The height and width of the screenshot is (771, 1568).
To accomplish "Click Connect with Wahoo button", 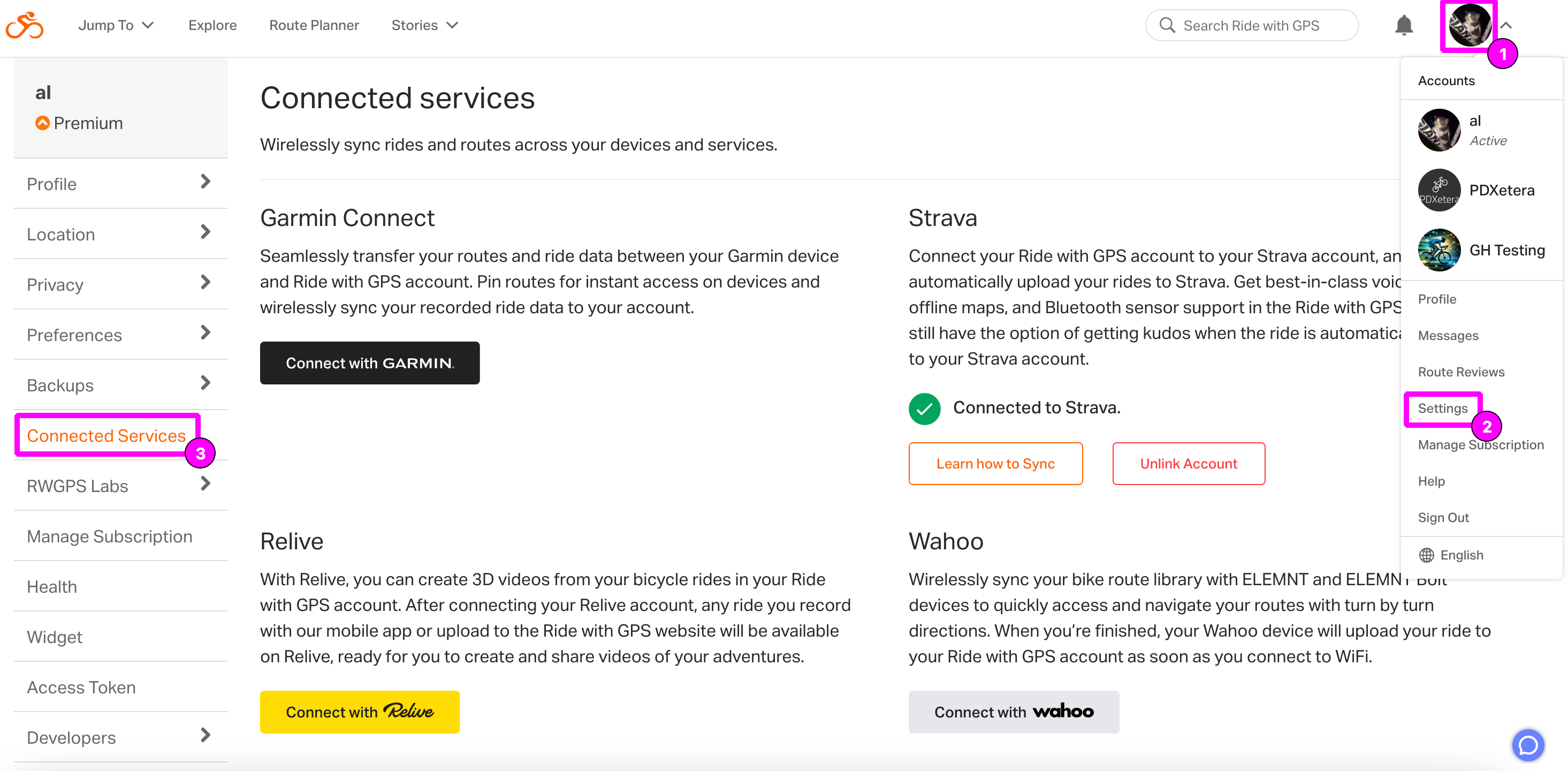I will (x=1014, y=712).
